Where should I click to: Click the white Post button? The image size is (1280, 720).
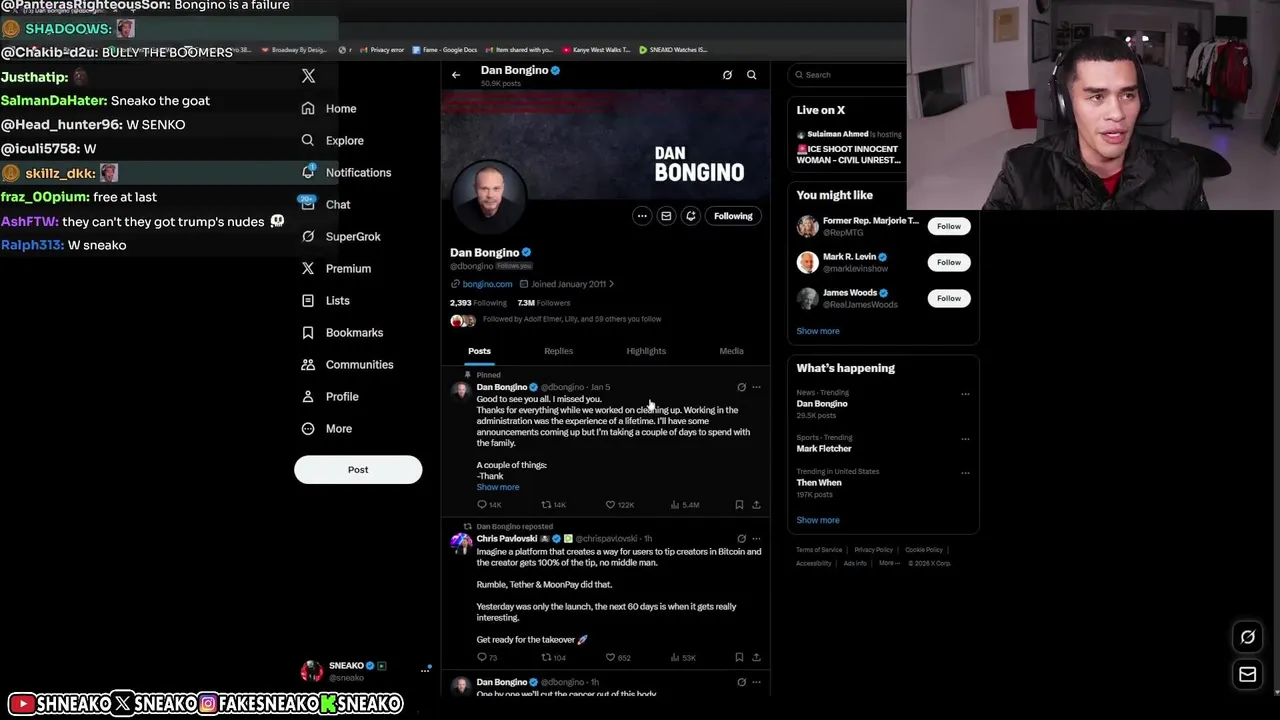[358, 469]
